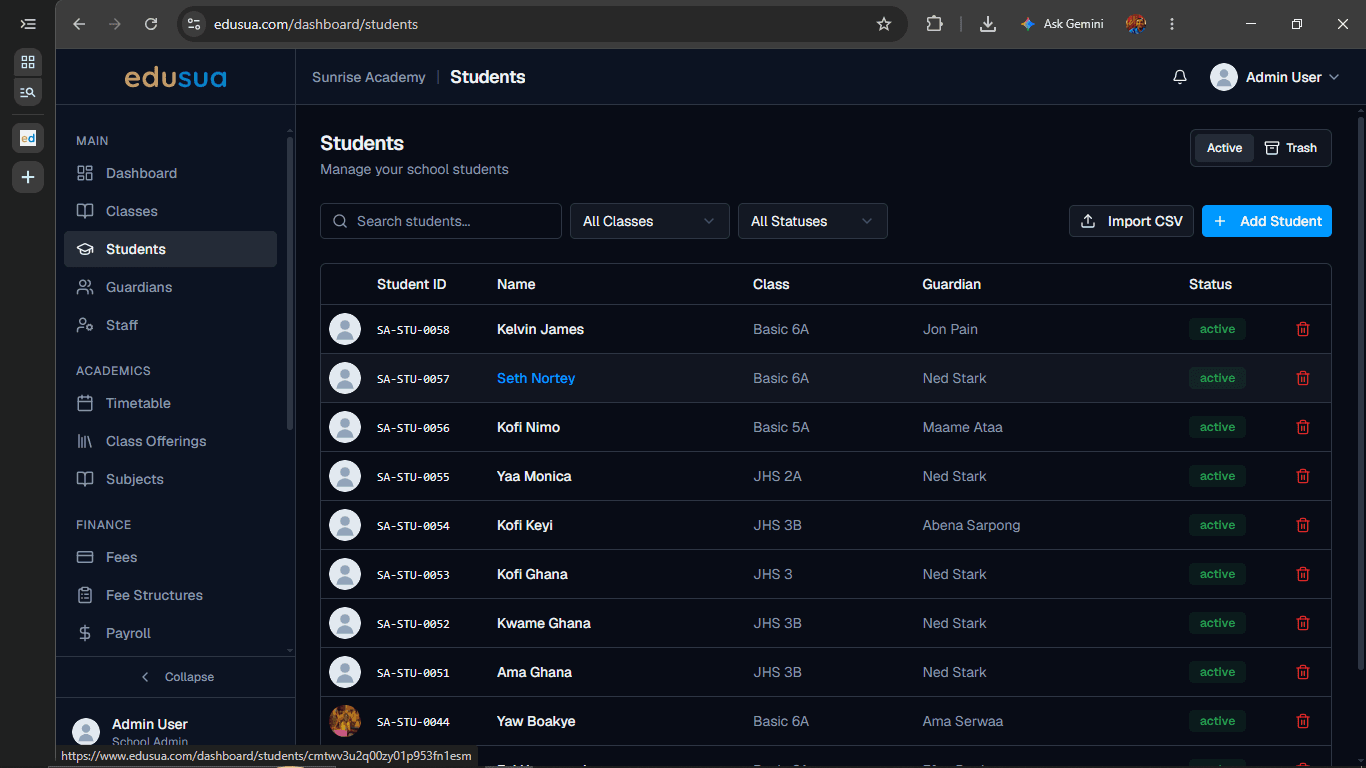Click Kofi Keyi student name
1366x768 pixels.
pyautogui.click(x=525, y=525)
